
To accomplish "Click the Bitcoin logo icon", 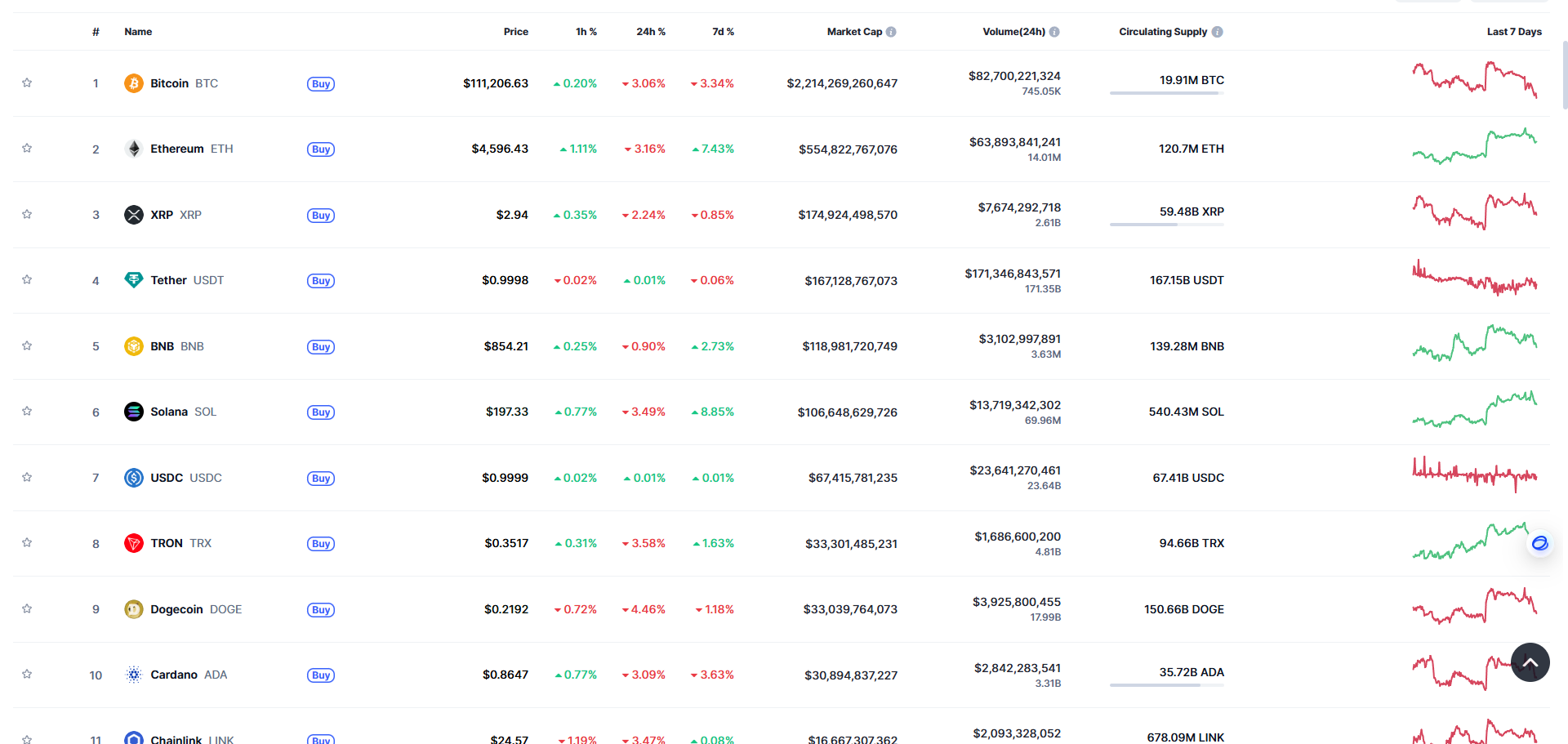I will click(x=134, y=83).
